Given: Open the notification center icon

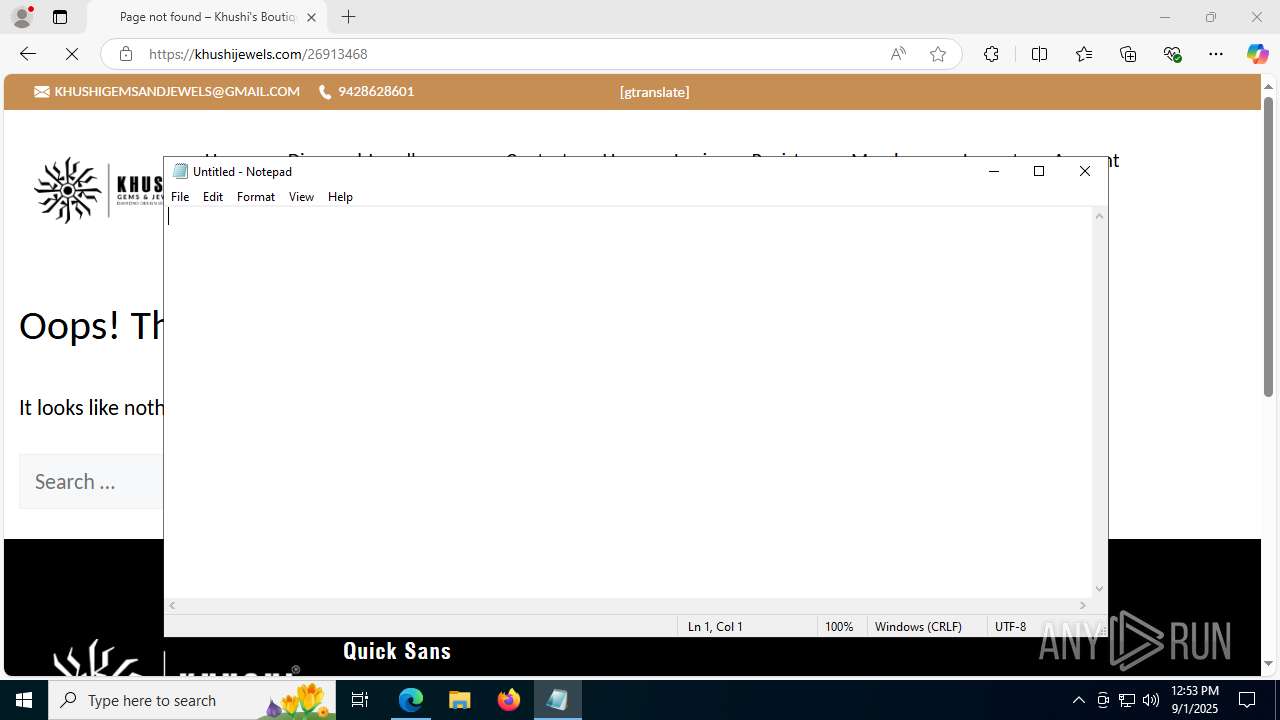Looking at the screenshot, I should tap(1247, 700).
